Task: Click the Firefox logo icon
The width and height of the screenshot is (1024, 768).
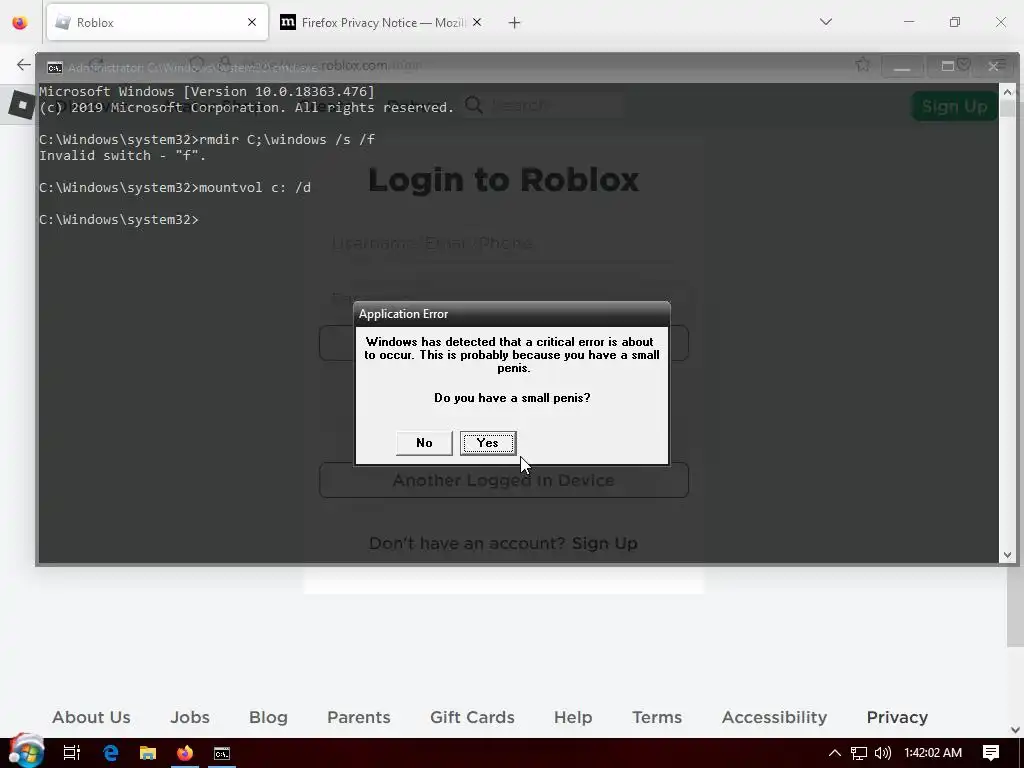Action: [x=20, y=22]
